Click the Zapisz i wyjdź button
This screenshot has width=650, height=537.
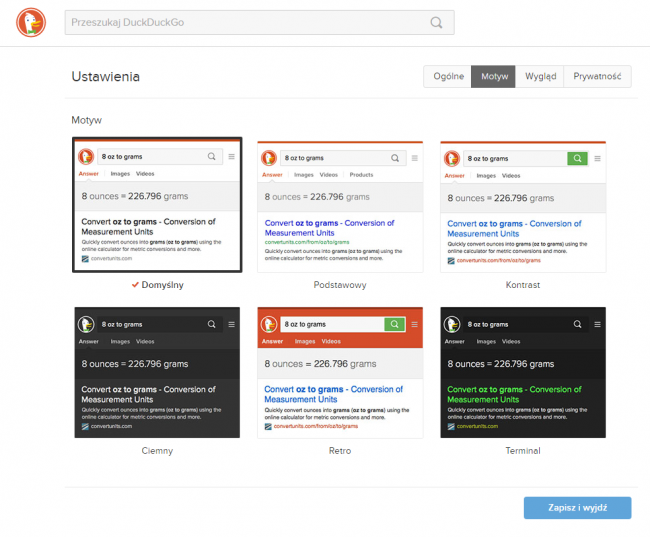point(577,508)
